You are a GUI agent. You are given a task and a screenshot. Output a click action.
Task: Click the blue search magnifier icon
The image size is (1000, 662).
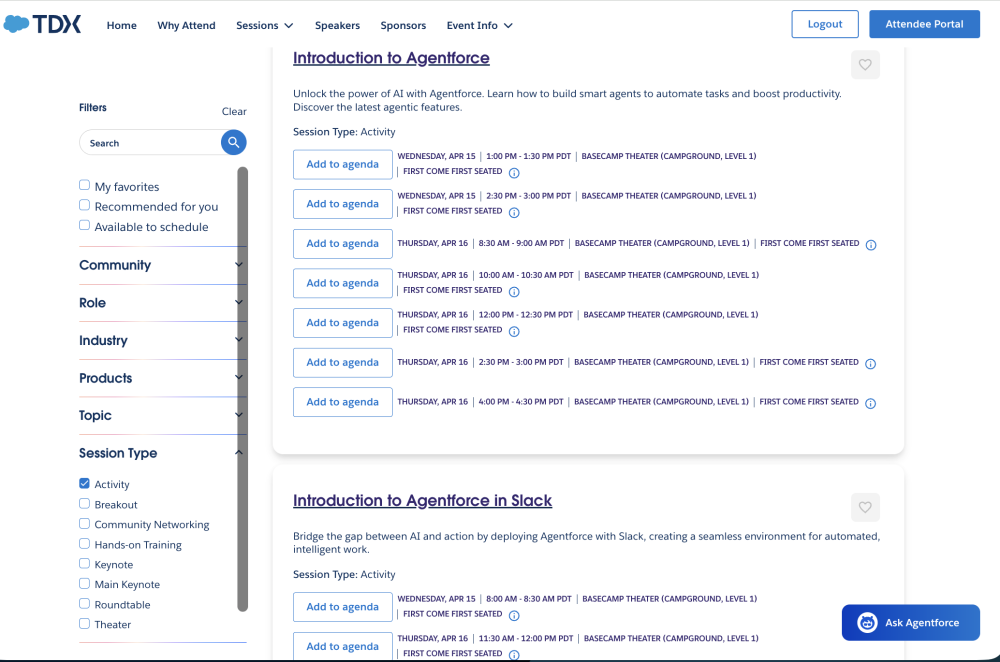[x=233, y=142]
